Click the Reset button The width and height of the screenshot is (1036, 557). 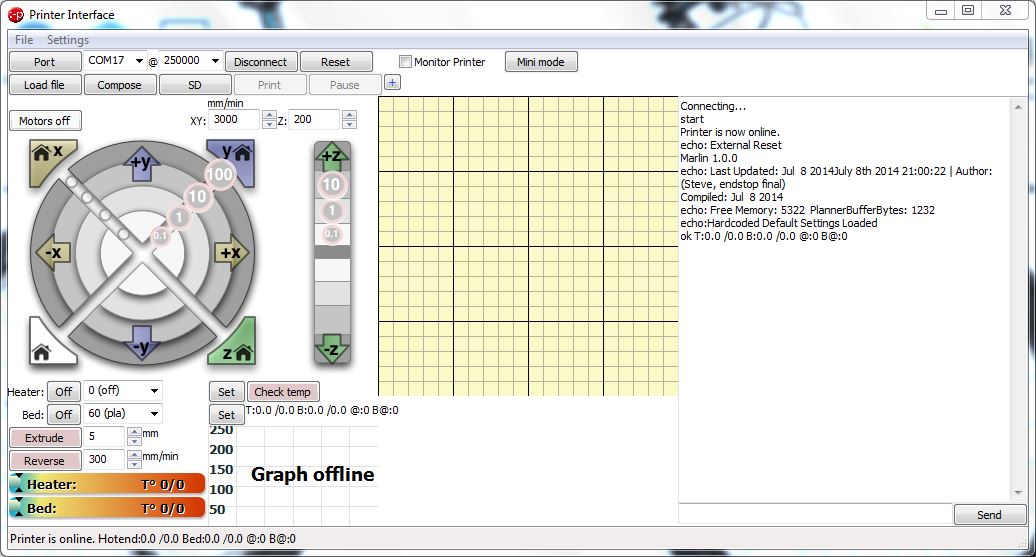[x=336, y=61]
